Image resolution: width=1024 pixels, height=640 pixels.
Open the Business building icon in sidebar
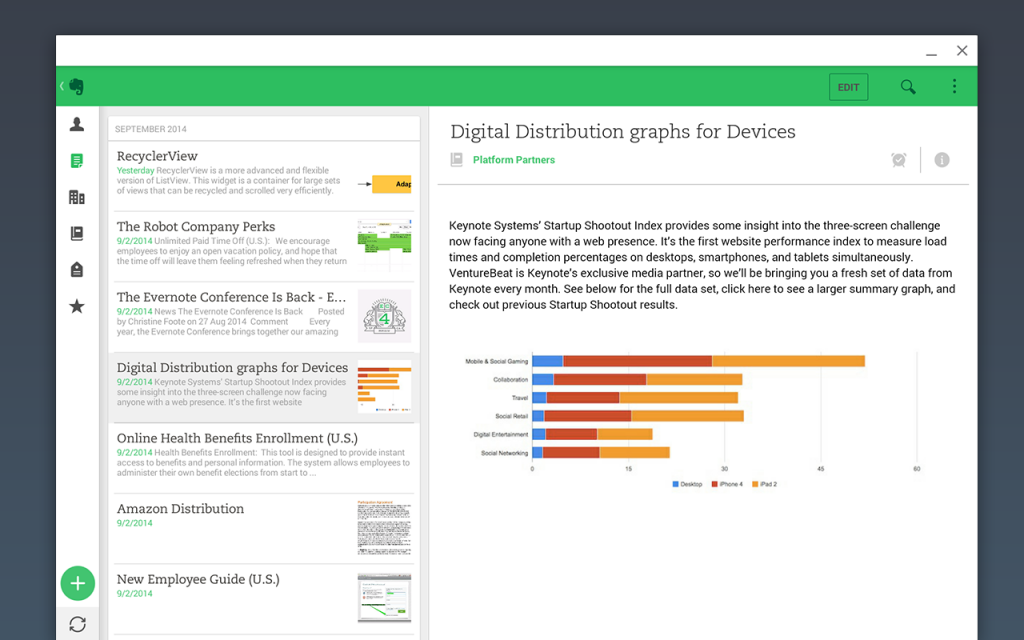coord(77,197)
